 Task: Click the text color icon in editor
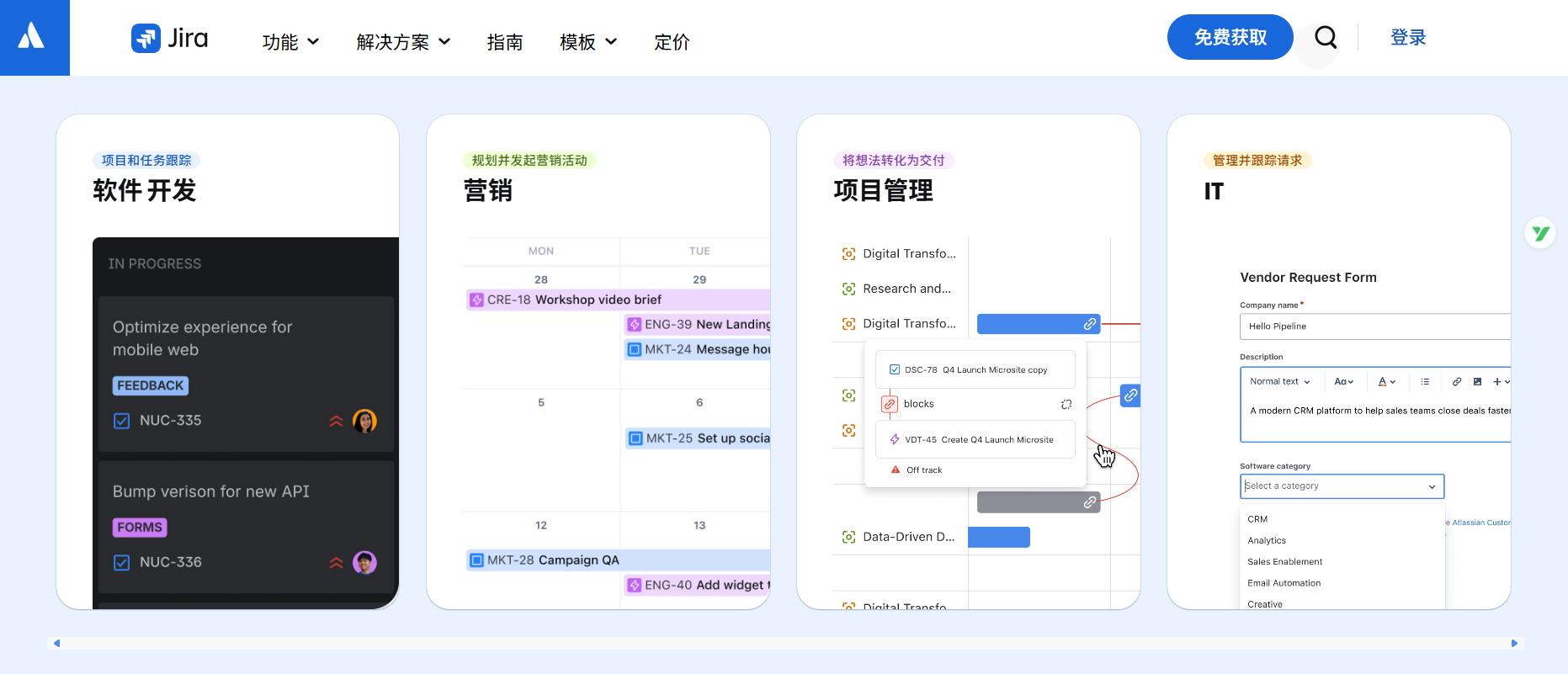1385,382
